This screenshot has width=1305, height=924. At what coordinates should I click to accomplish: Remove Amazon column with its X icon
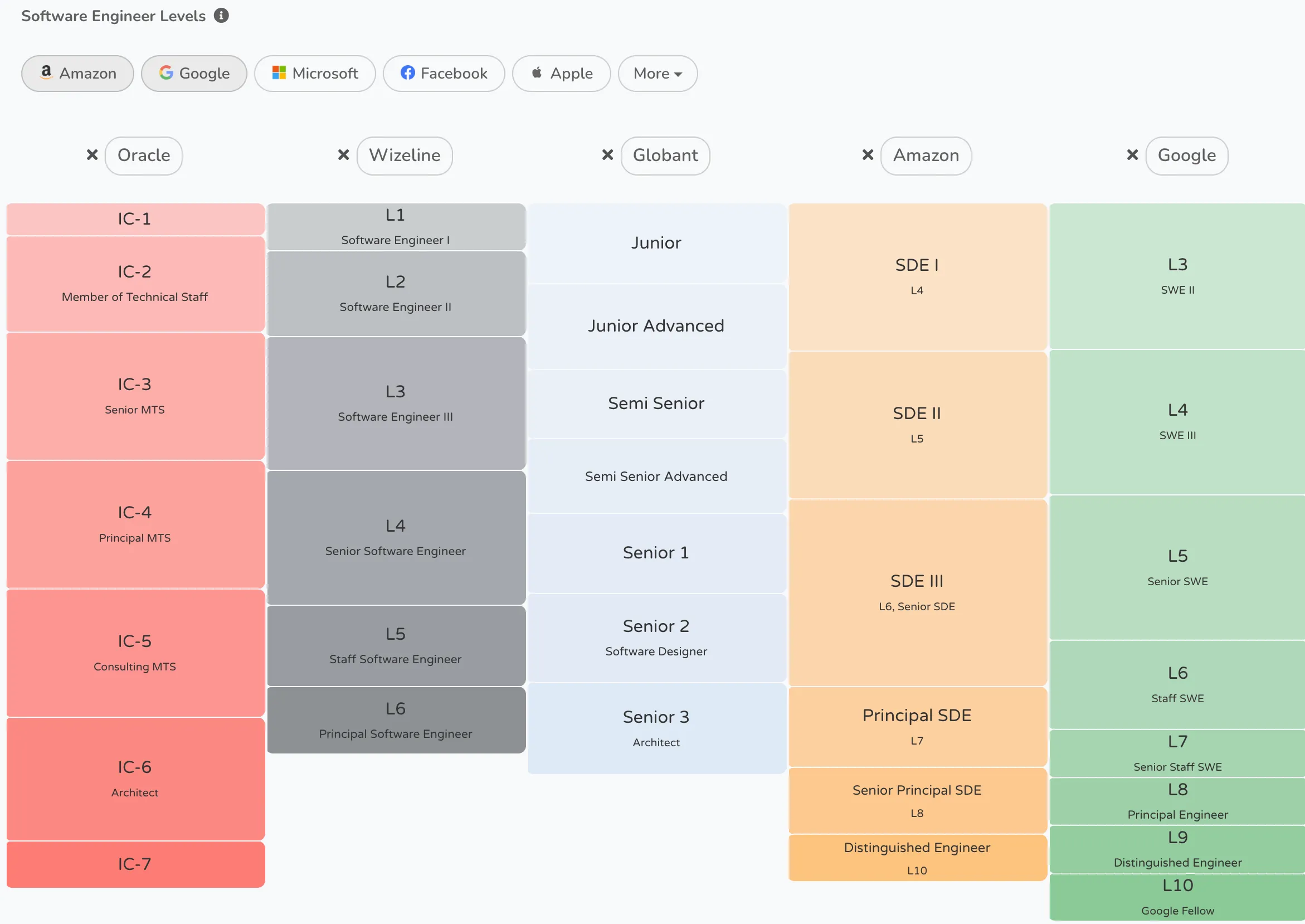868,155
